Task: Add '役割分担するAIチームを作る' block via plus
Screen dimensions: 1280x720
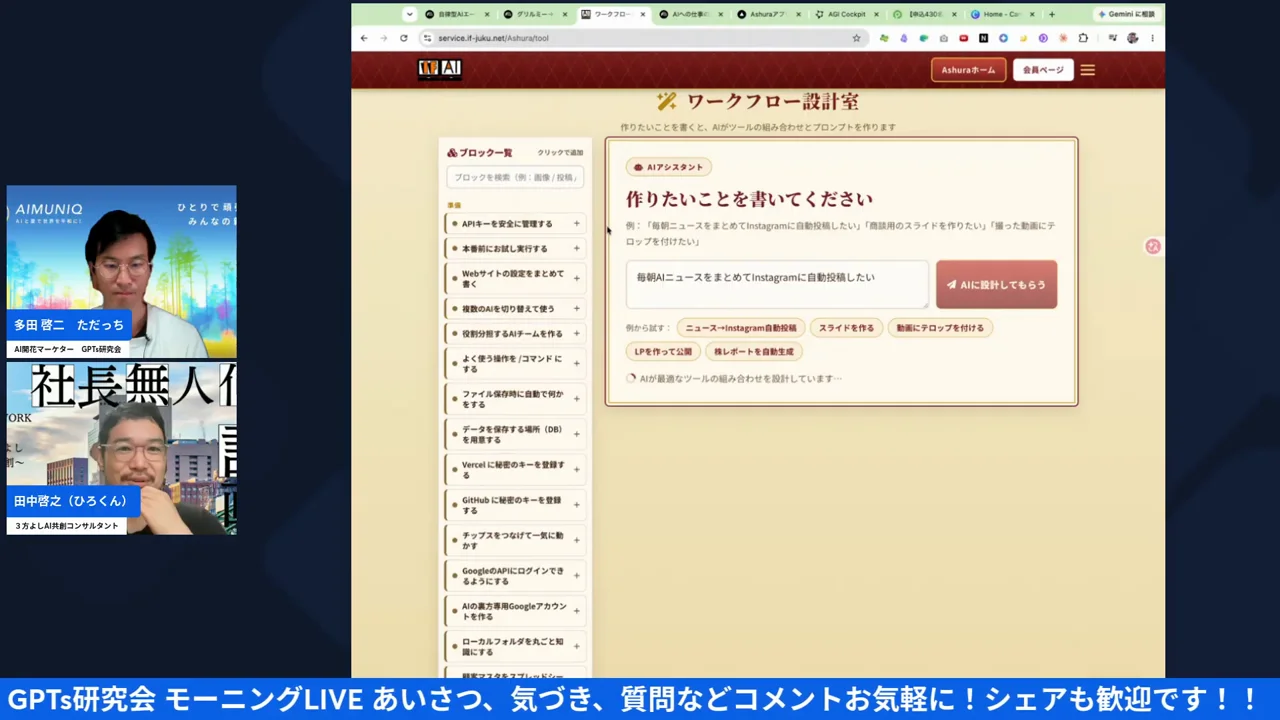Action: [x=576, y=333]
